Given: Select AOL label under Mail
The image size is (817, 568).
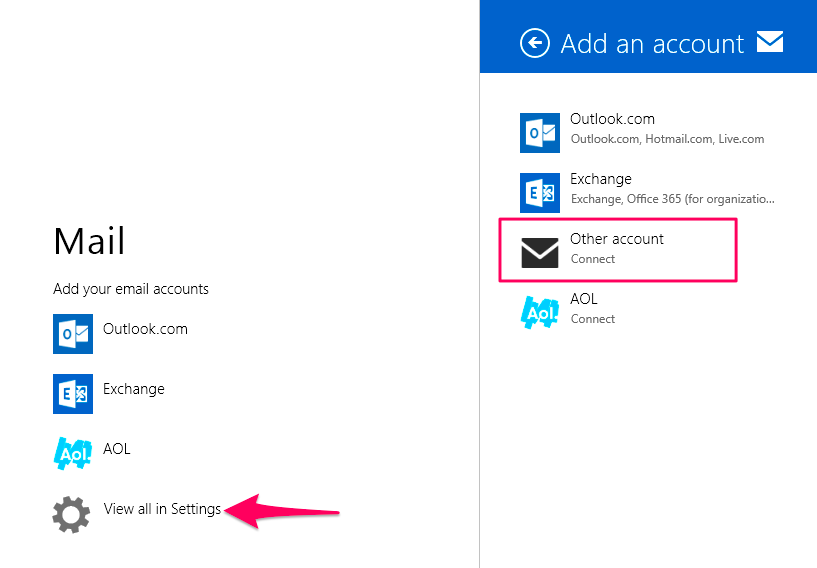Looking at the screenshot, I should tap(117, 449).
